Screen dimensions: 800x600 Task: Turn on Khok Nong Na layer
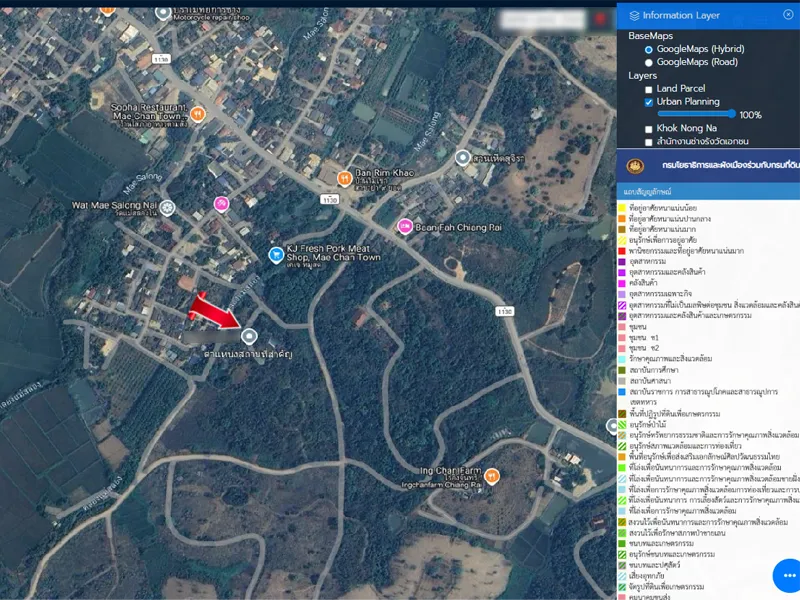(x=649, y=129)
